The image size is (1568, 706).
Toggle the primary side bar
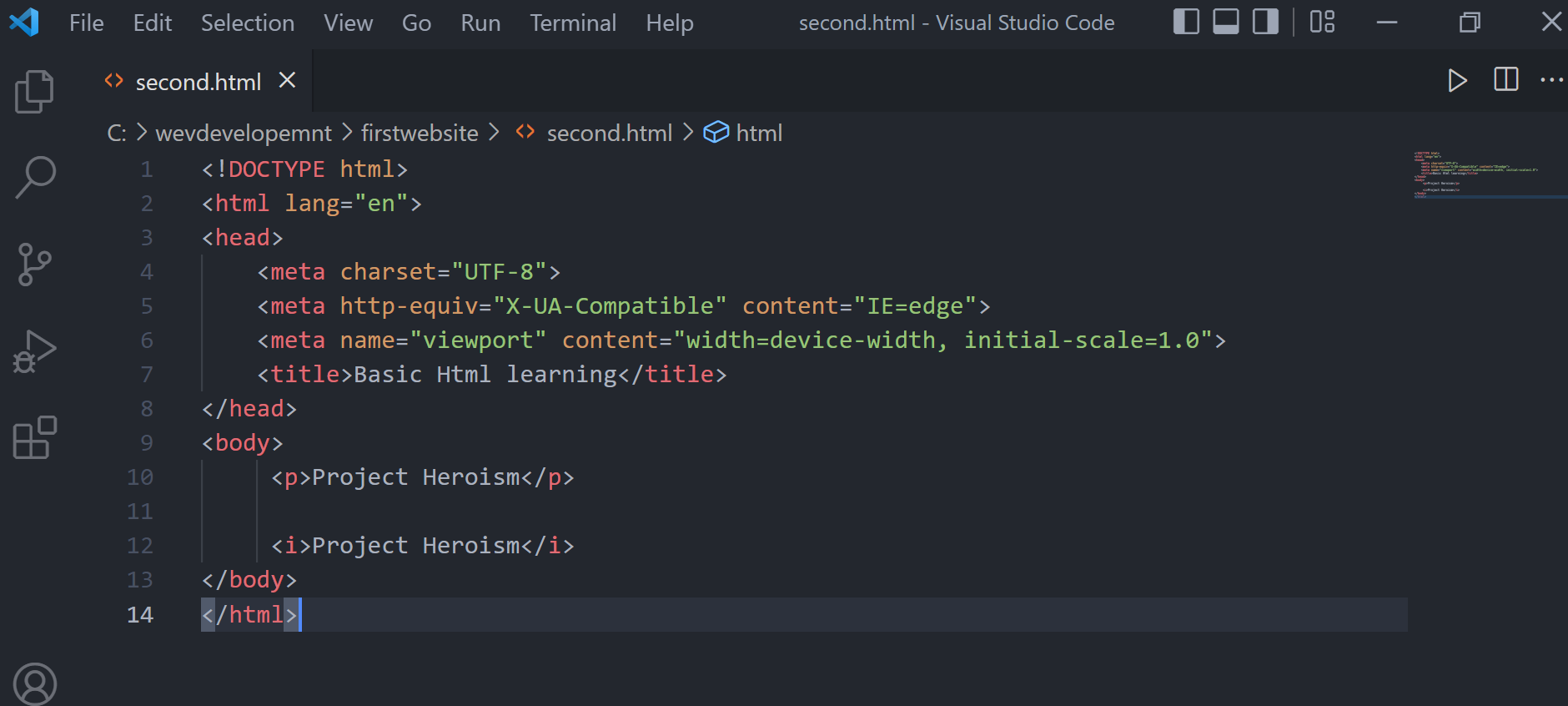coord(1186,22)
